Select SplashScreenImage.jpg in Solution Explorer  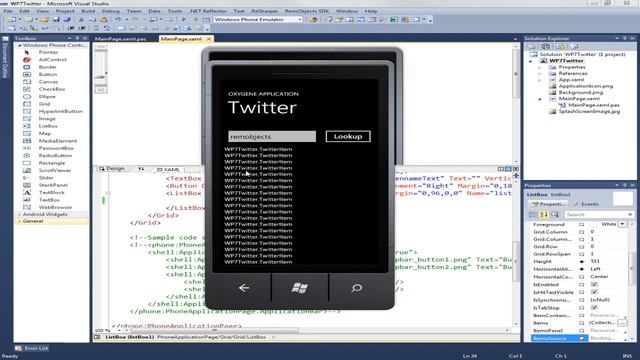[x=585, y=111]
